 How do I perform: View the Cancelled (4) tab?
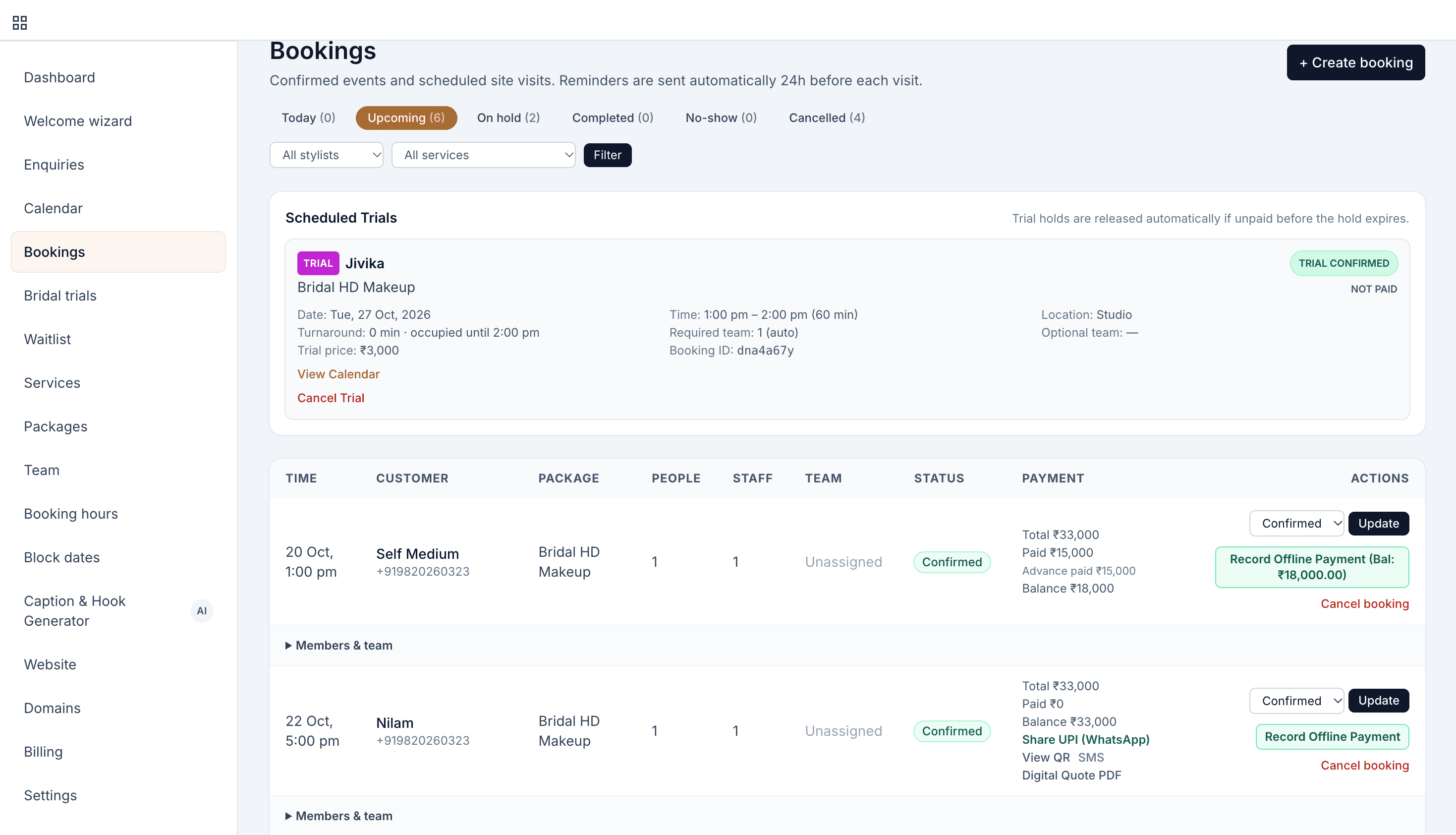pos(827,118)
